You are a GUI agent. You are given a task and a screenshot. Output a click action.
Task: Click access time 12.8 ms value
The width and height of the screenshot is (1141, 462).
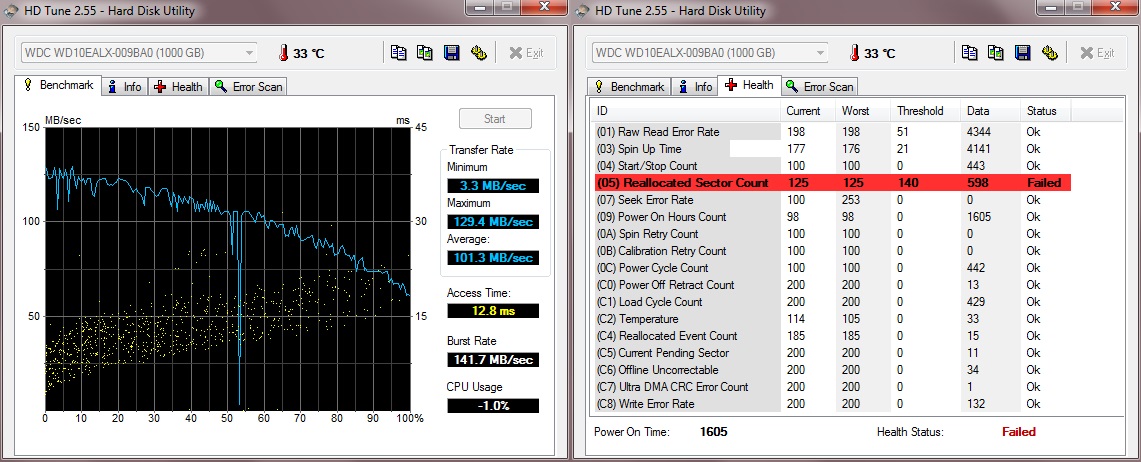[493, 311]
